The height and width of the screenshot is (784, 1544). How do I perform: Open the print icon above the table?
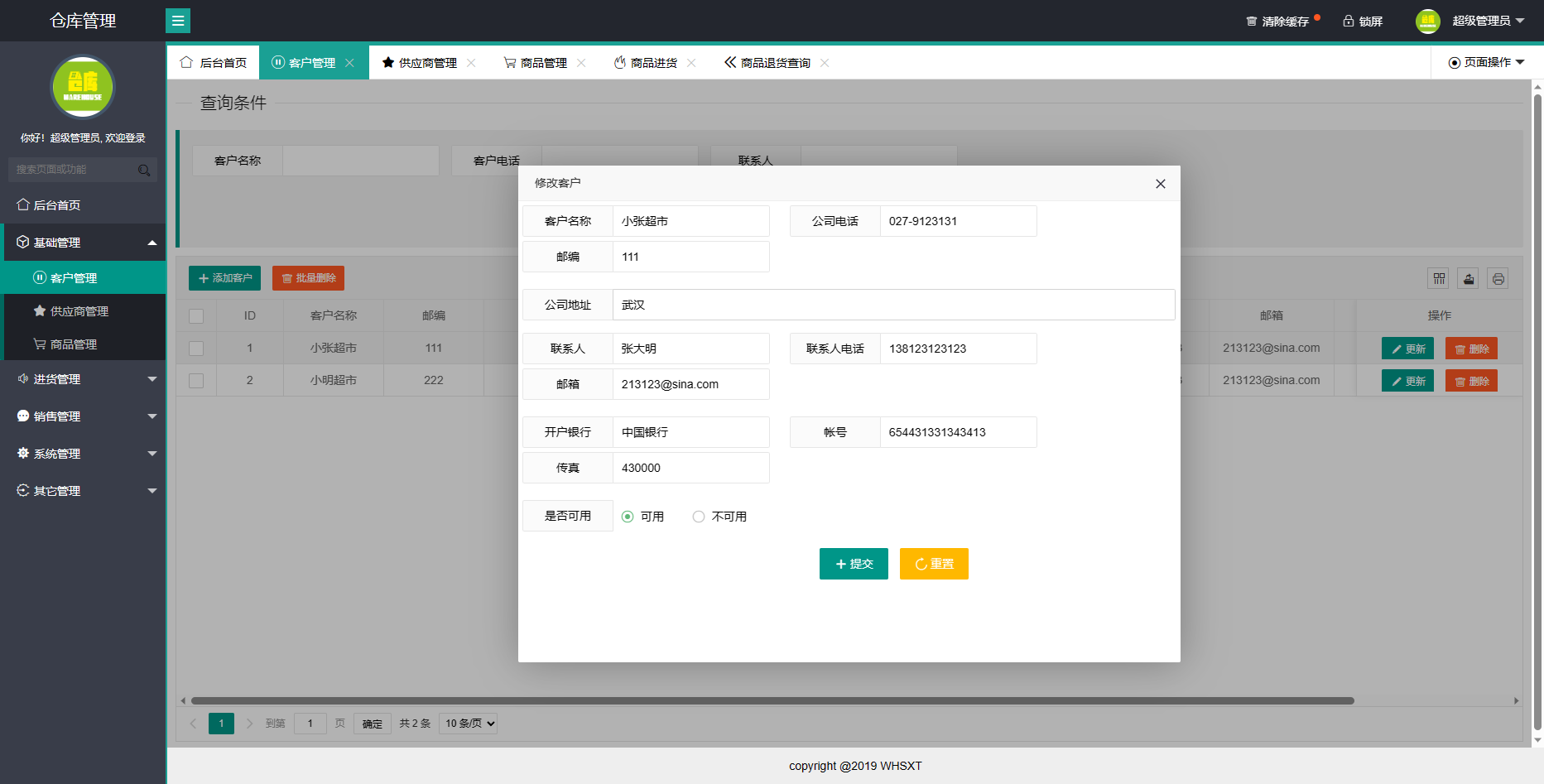[1498, 278]
